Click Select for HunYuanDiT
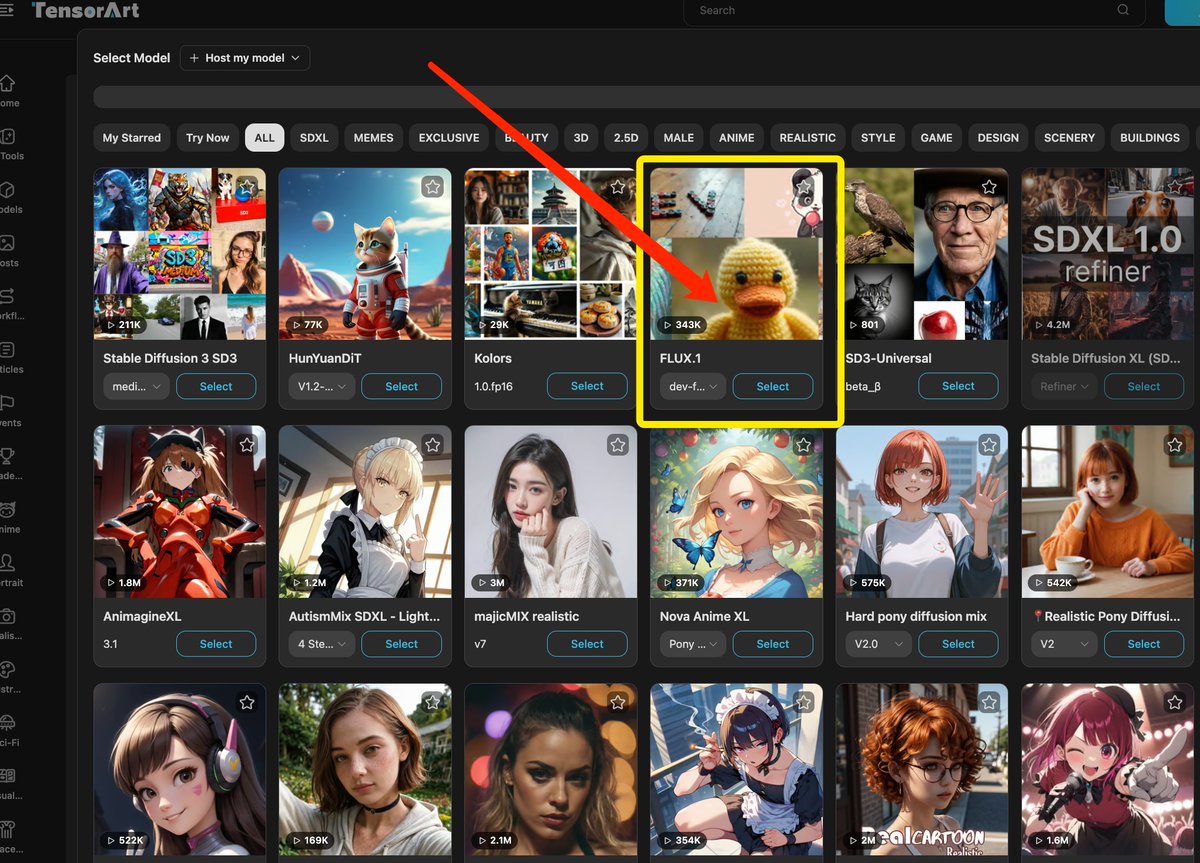The height and width of the screenshot is (863, 1200). [402, 386]
